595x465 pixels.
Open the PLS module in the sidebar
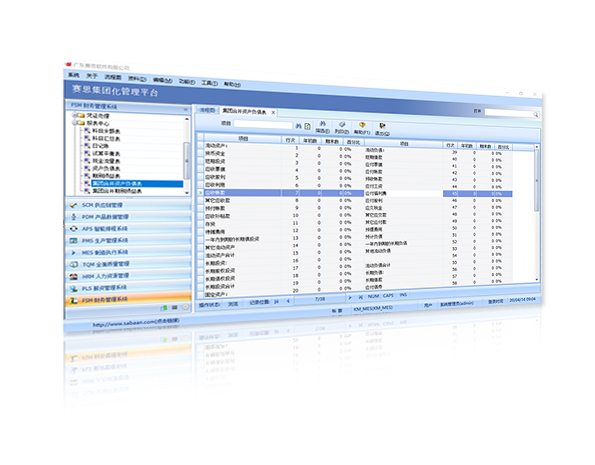(x=128, y=288)
